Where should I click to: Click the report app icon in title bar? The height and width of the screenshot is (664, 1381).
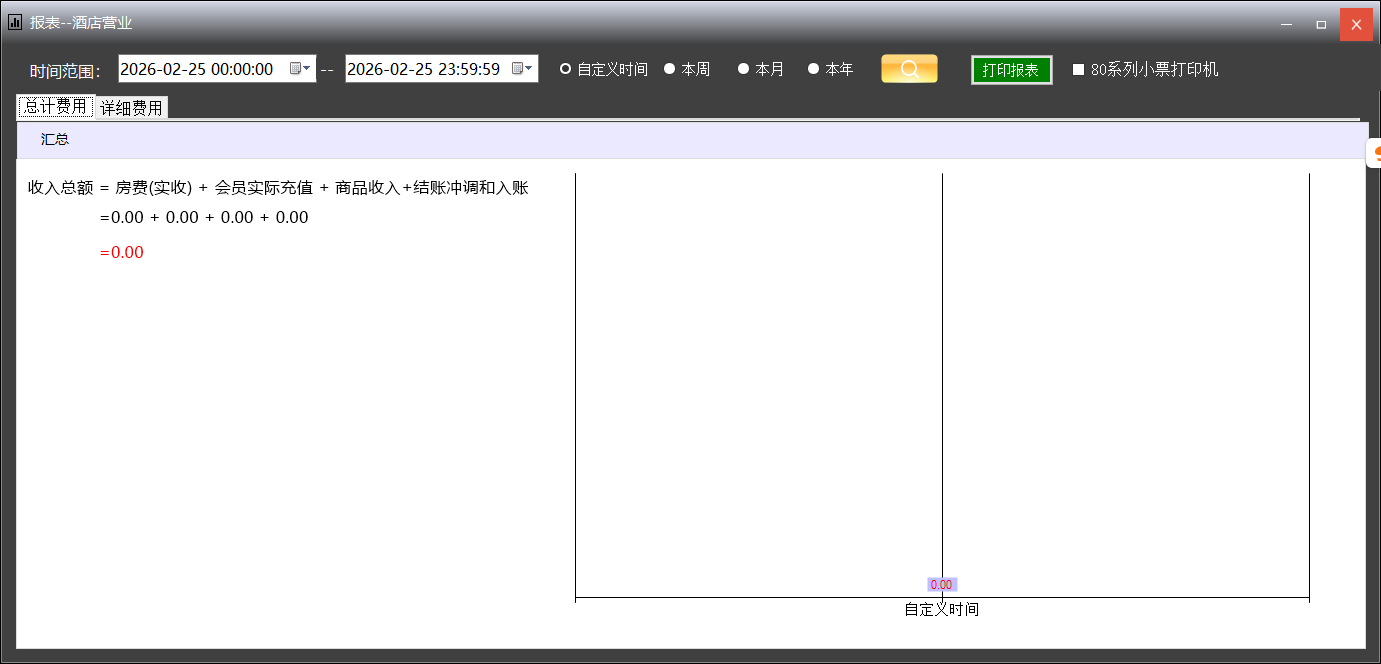tap(15, 22)
